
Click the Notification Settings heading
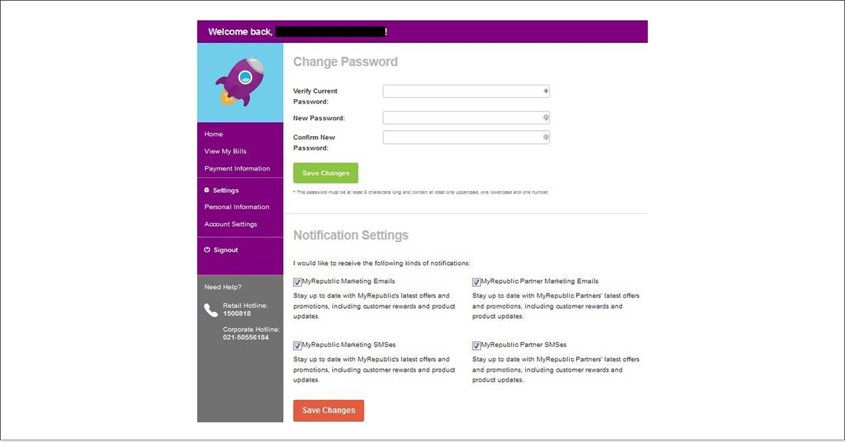click(x=351, y=236)
